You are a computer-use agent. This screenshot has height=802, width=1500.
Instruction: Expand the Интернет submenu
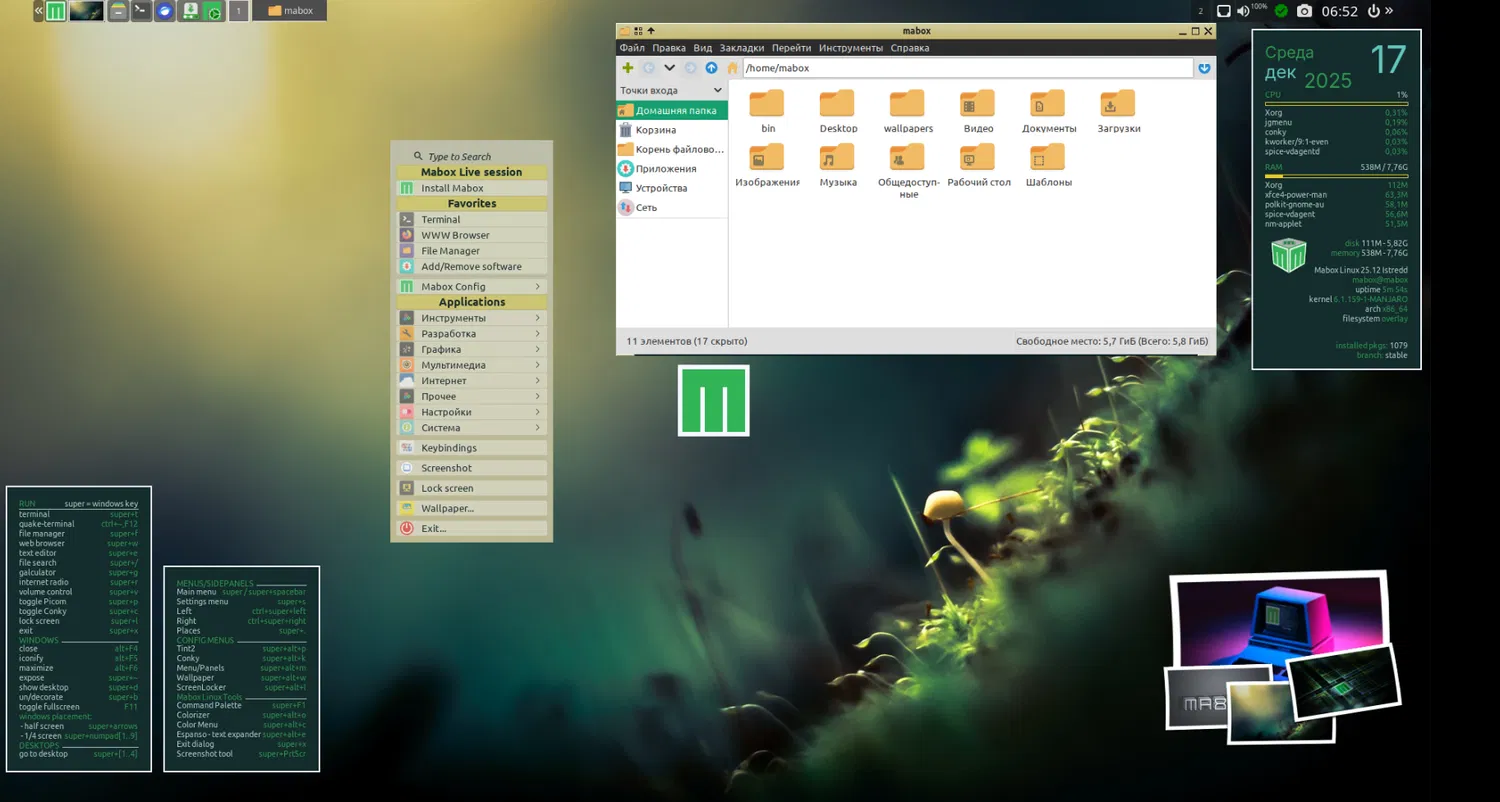[x=472, y=381]
